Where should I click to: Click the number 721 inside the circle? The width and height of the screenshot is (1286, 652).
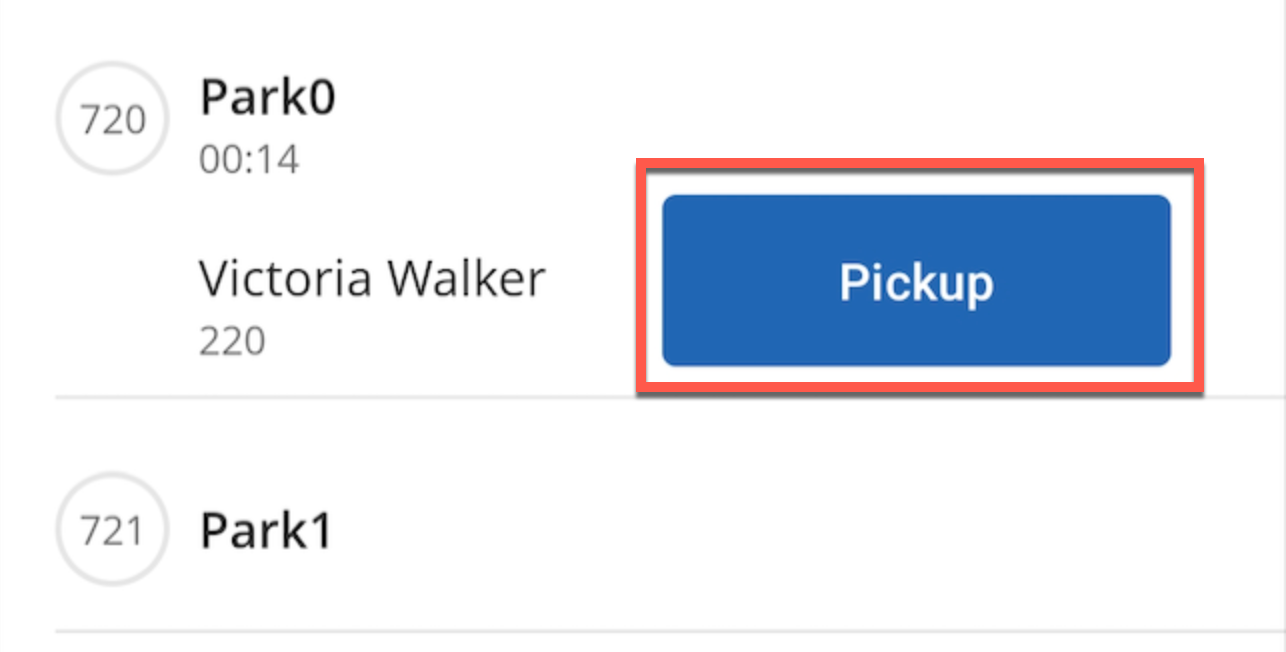click(113, 530)
